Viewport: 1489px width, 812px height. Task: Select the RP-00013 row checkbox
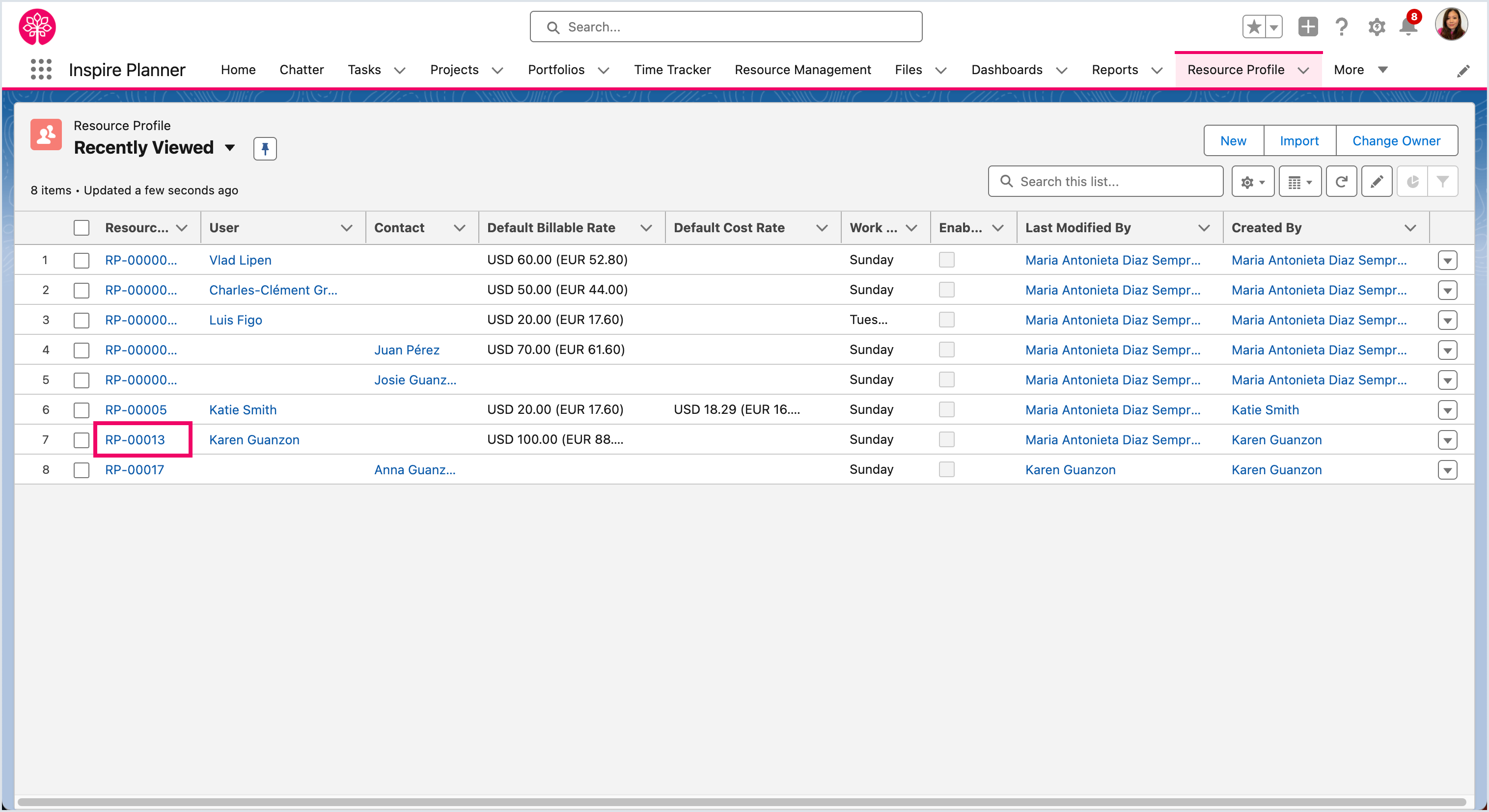click(x=82, y=440)
